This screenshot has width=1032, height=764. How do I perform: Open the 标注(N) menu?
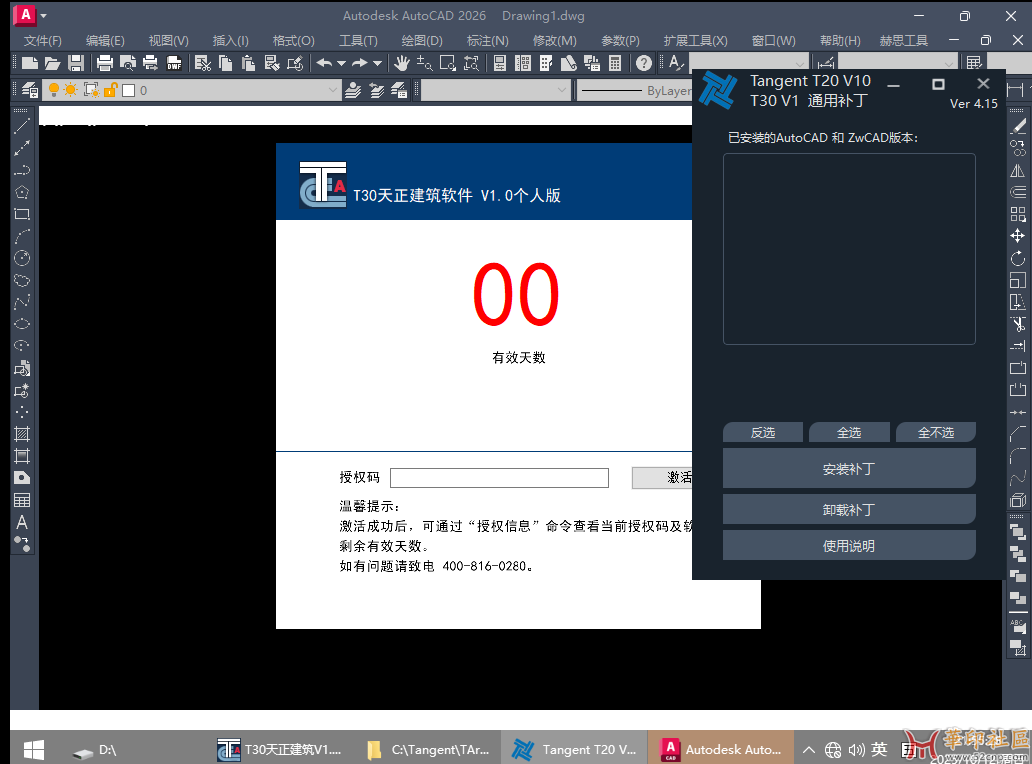tap(487, 40)
